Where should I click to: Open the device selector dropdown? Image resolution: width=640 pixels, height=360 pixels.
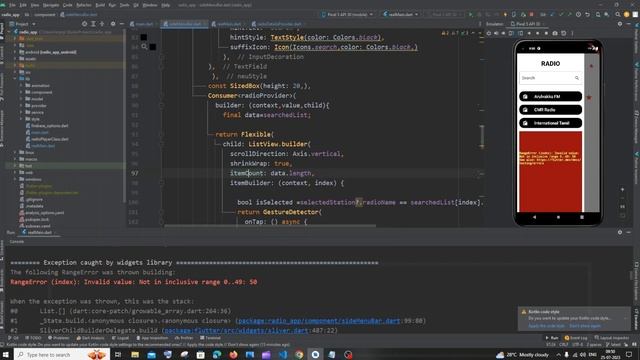(x=347, y=14)
